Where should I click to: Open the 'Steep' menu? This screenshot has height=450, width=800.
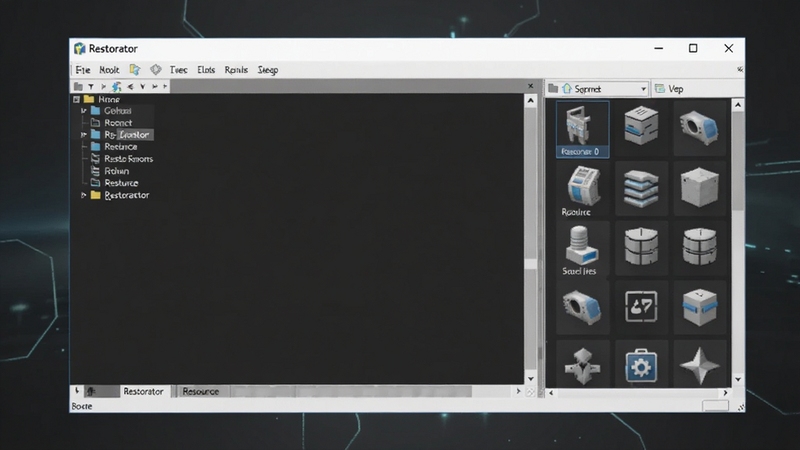[x=268, y=70]
